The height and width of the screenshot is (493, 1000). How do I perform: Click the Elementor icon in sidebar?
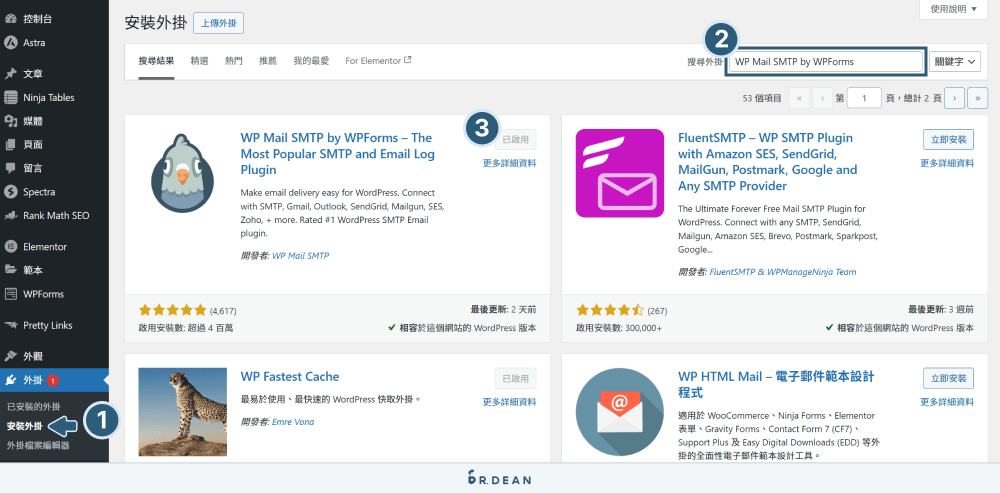pyautogui.click(x=10, y=247)
